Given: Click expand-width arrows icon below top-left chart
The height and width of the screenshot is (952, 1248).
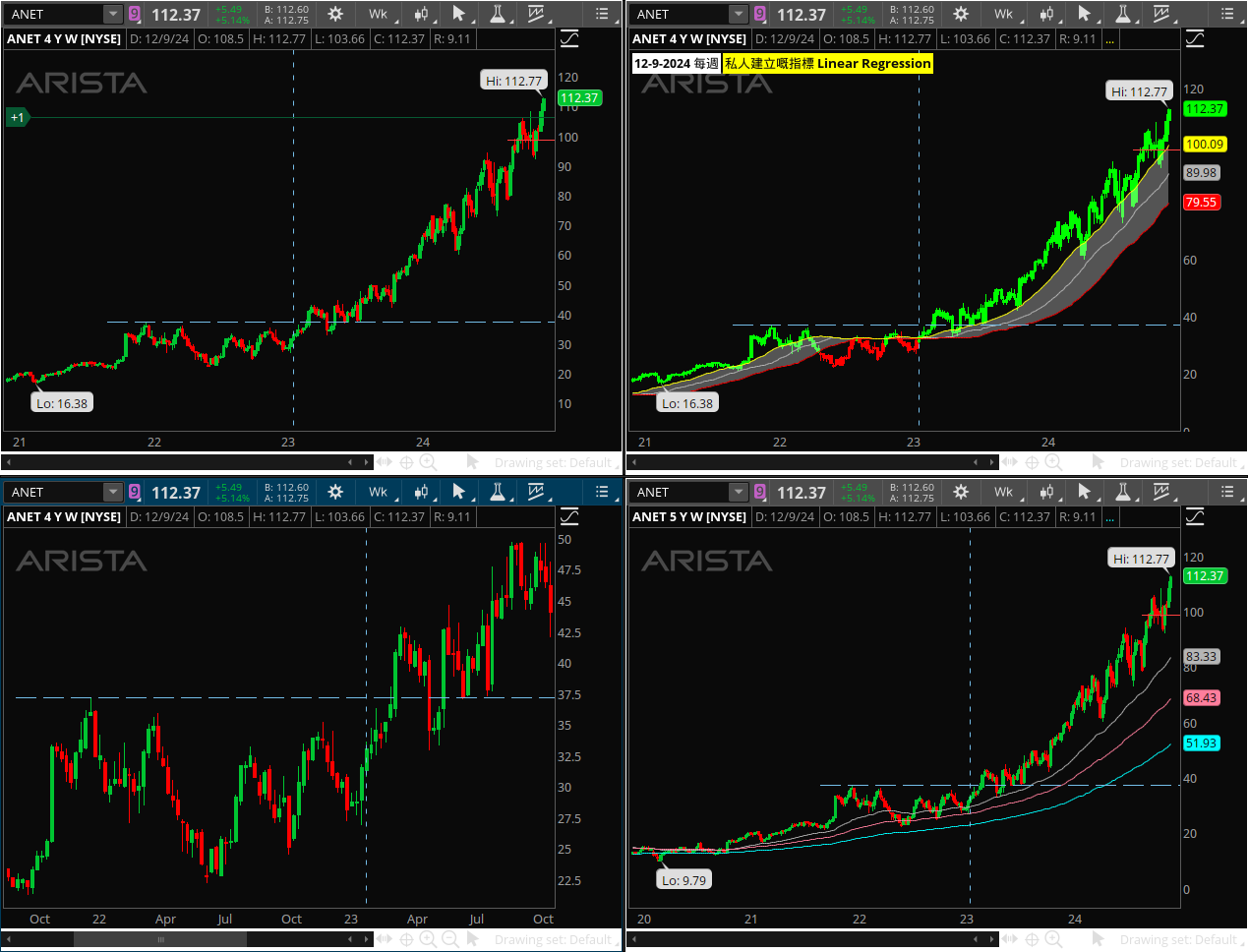Looking at the screenshot, I should coord(384,462).
